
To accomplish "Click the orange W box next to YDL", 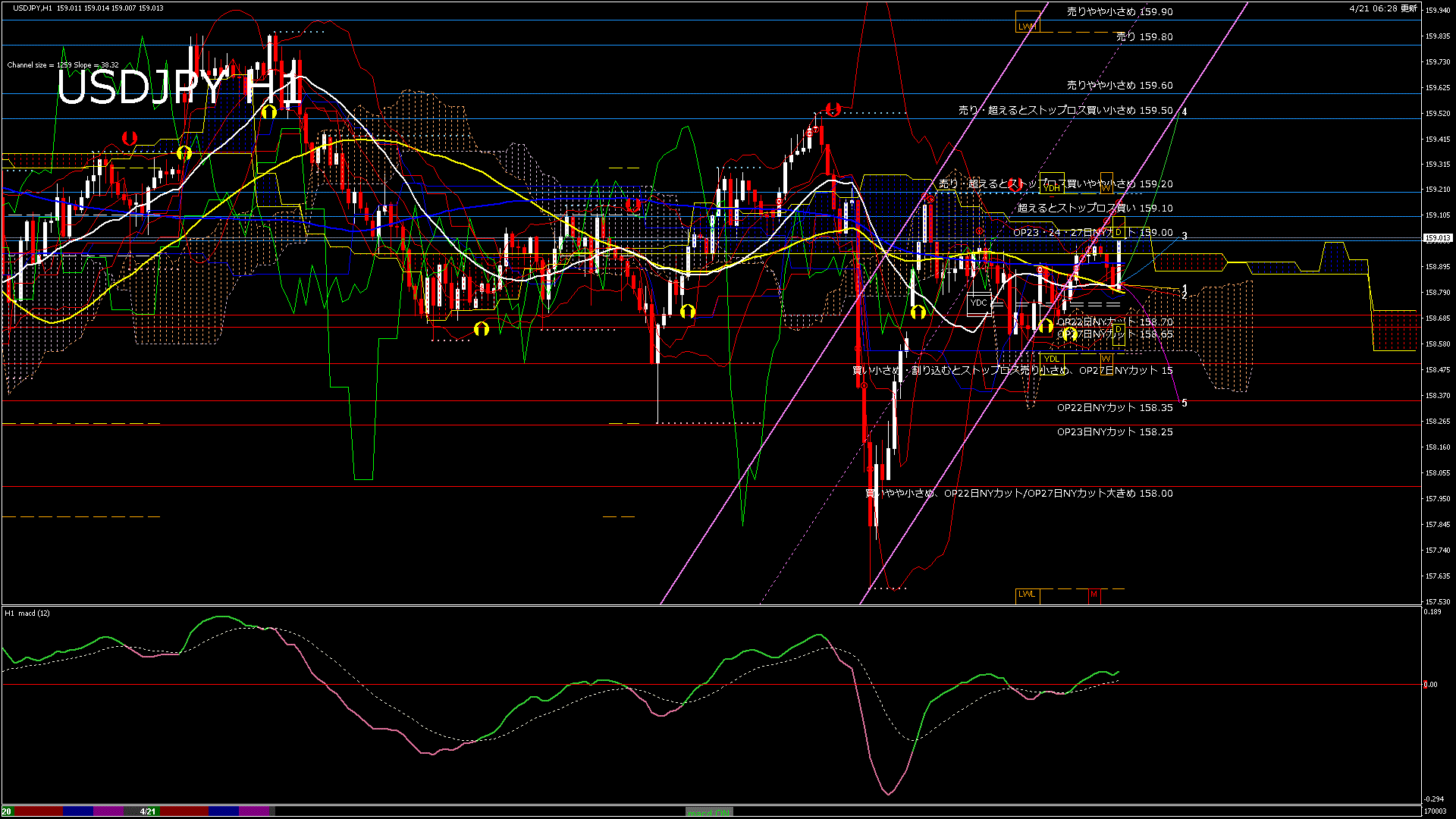I will tap(1106, 359).
